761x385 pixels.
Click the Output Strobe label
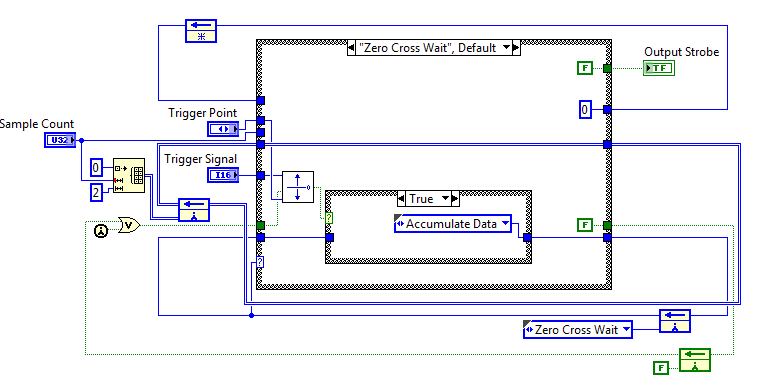point(681,52)
